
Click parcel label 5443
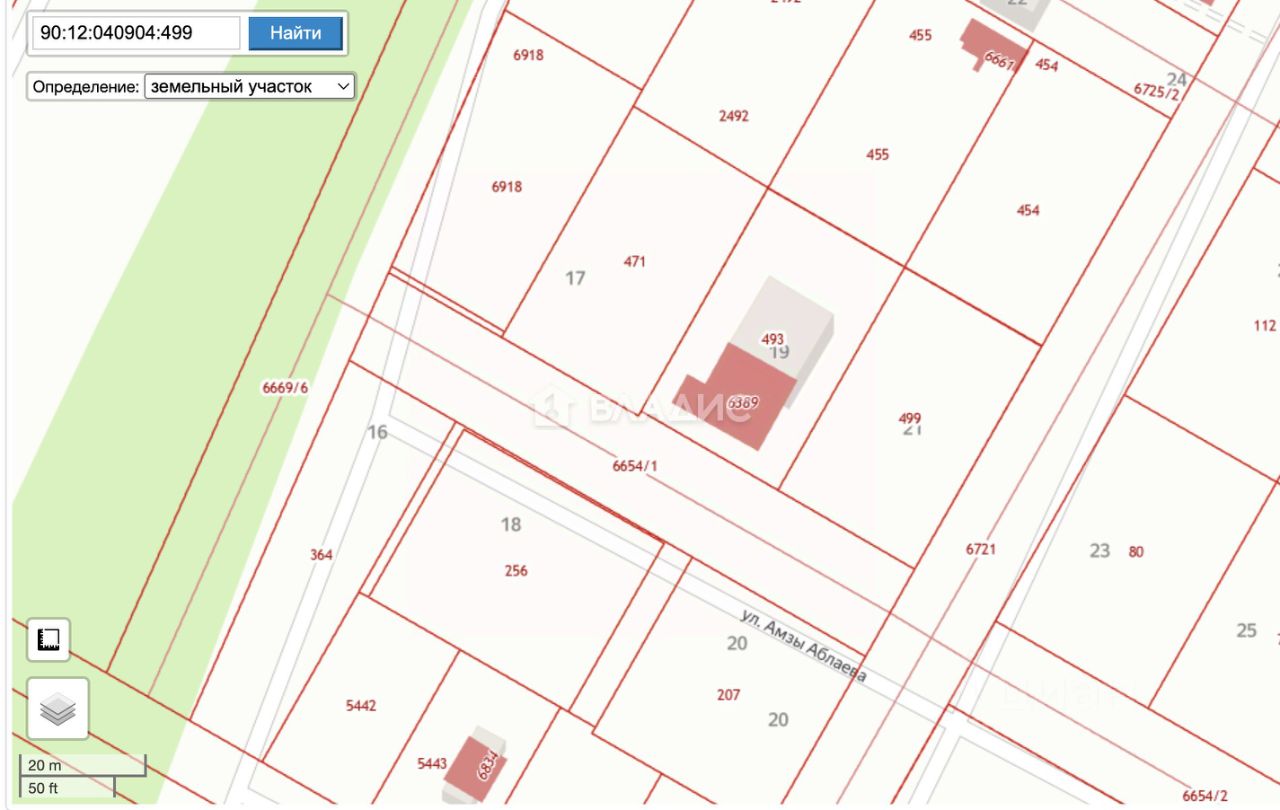click(x=432, y=764)
